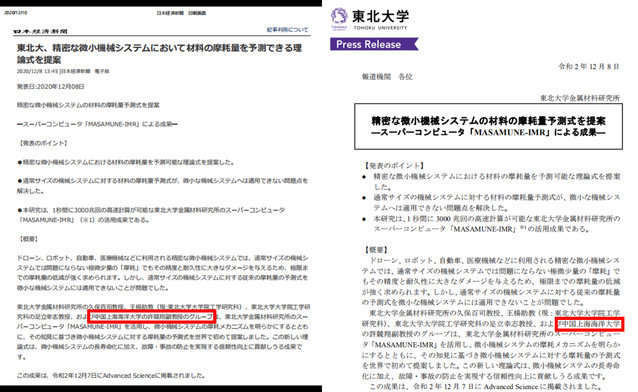Click the red-boxed 許競翔副教授のグループ text in Nikkei article
The image size is (638, 392).
151,316
